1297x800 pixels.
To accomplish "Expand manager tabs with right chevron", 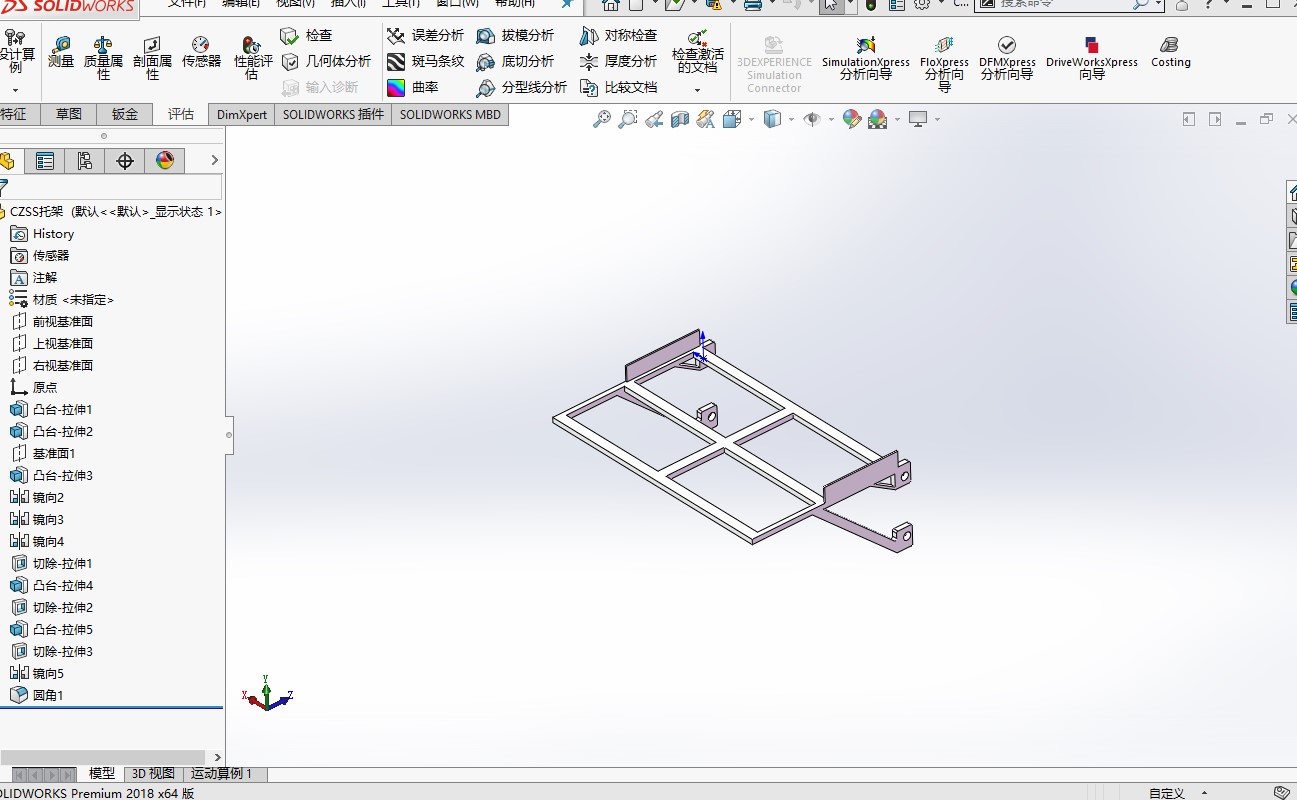I will pyautogui.click(x=214, y=160).
